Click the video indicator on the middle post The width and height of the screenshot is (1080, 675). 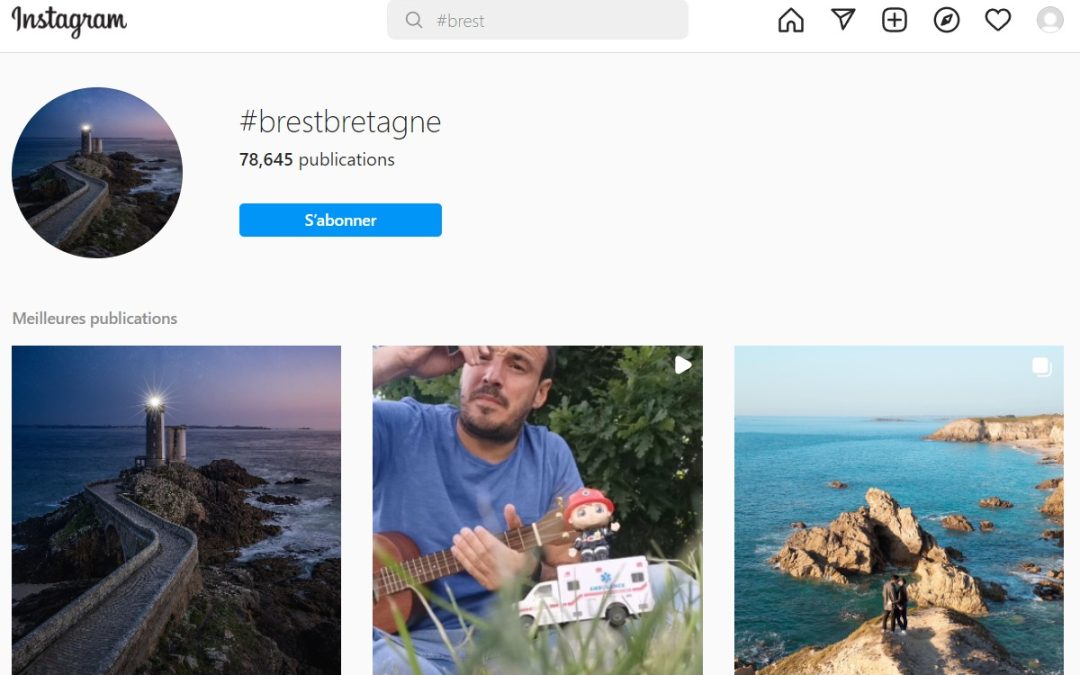click(683, 365)
